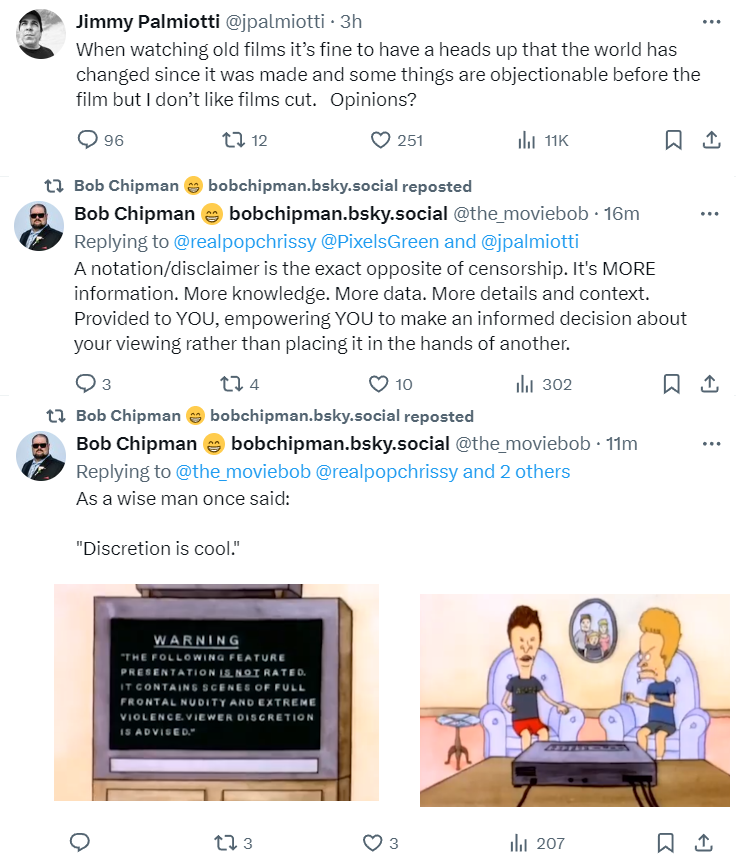Share Jimmy Palmiotti's tweet
This screenshot has width=742, height=865.
pyautogui.click(x=712, y=140)
